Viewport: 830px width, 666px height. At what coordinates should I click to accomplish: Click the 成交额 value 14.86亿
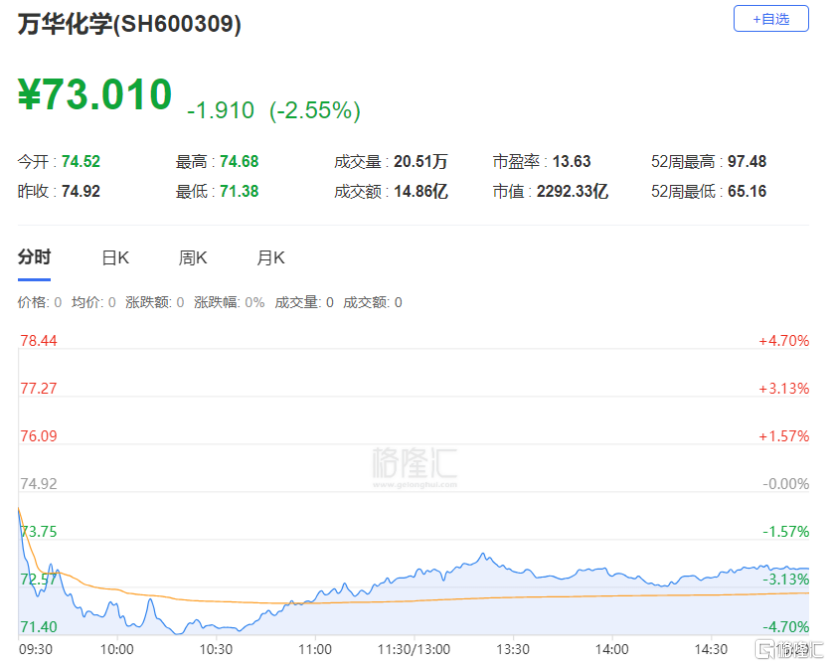pyautogui.click(x=421, y=191)
